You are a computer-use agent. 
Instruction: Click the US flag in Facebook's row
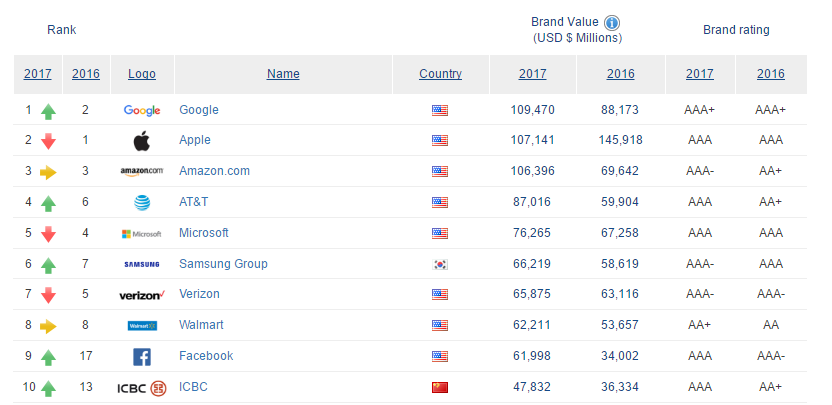(x=440, y=357)
